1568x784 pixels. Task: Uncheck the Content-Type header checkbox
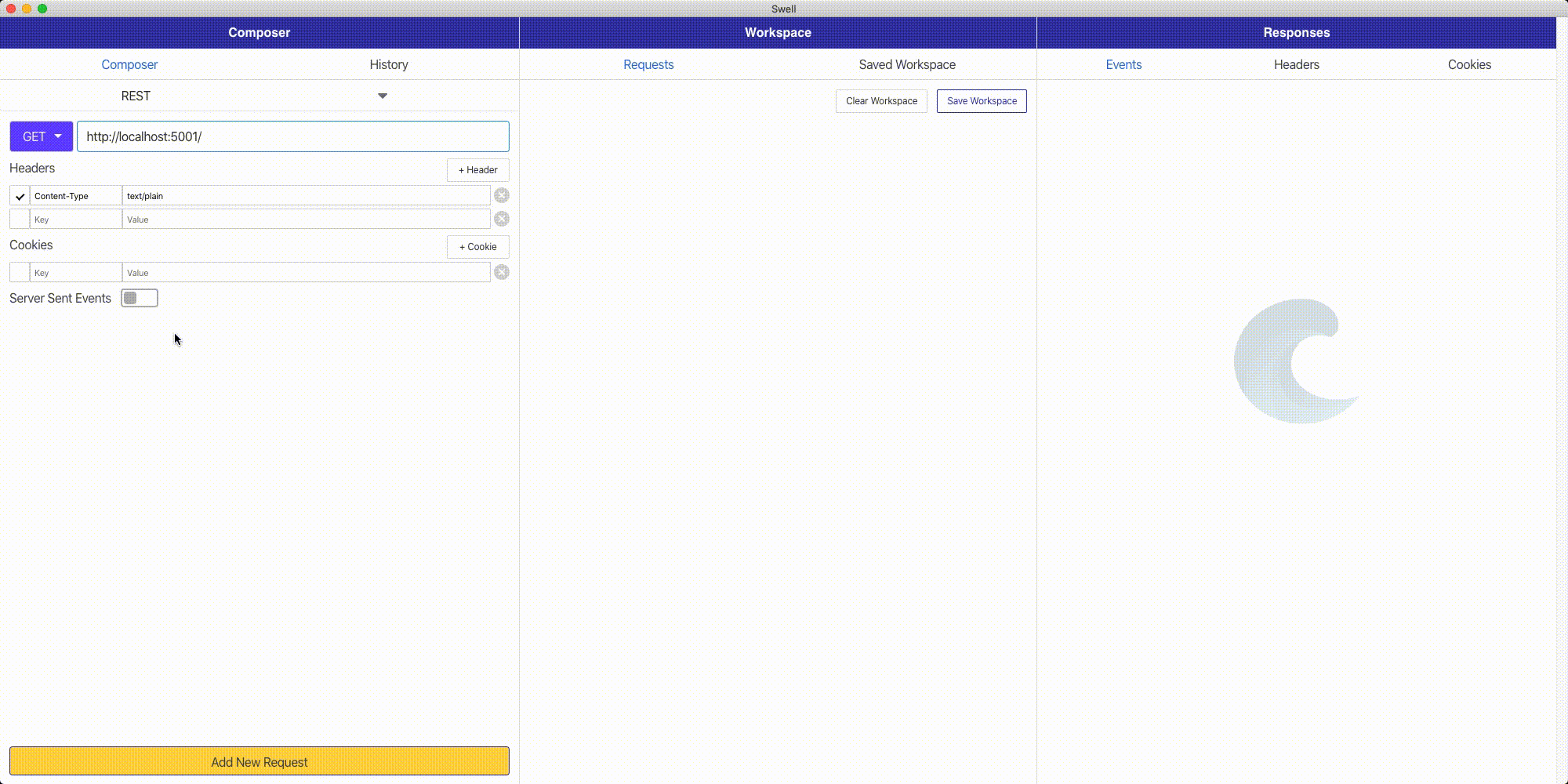(x=20, y=196)
